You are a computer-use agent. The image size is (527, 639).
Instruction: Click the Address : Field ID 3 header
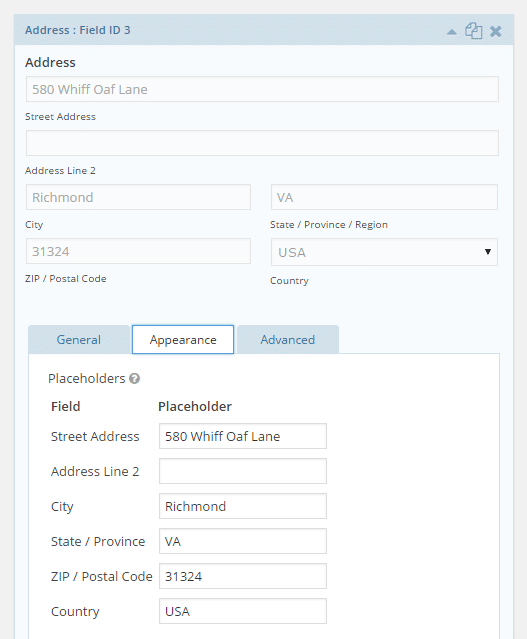[x=78, y=30]
